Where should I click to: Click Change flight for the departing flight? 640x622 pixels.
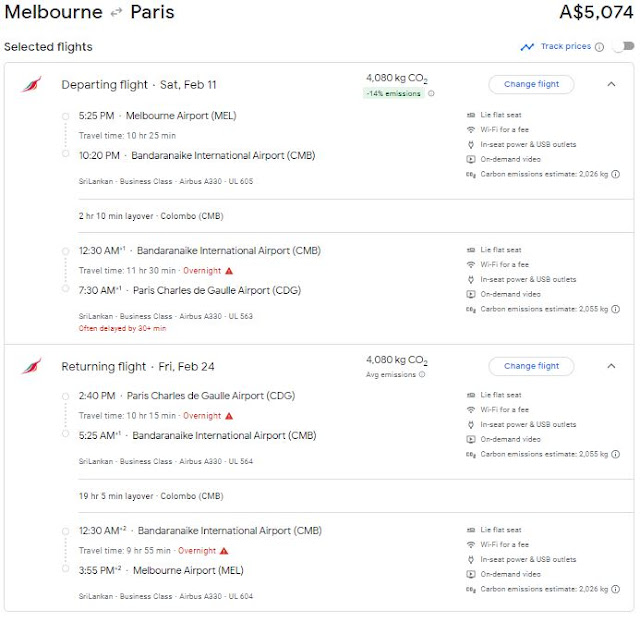tap(531, 85)
